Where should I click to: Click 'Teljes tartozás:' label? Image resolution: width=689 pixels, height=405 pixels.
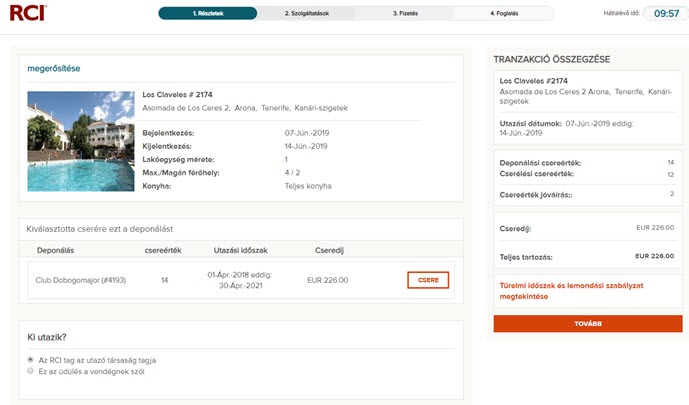(526, 257)
